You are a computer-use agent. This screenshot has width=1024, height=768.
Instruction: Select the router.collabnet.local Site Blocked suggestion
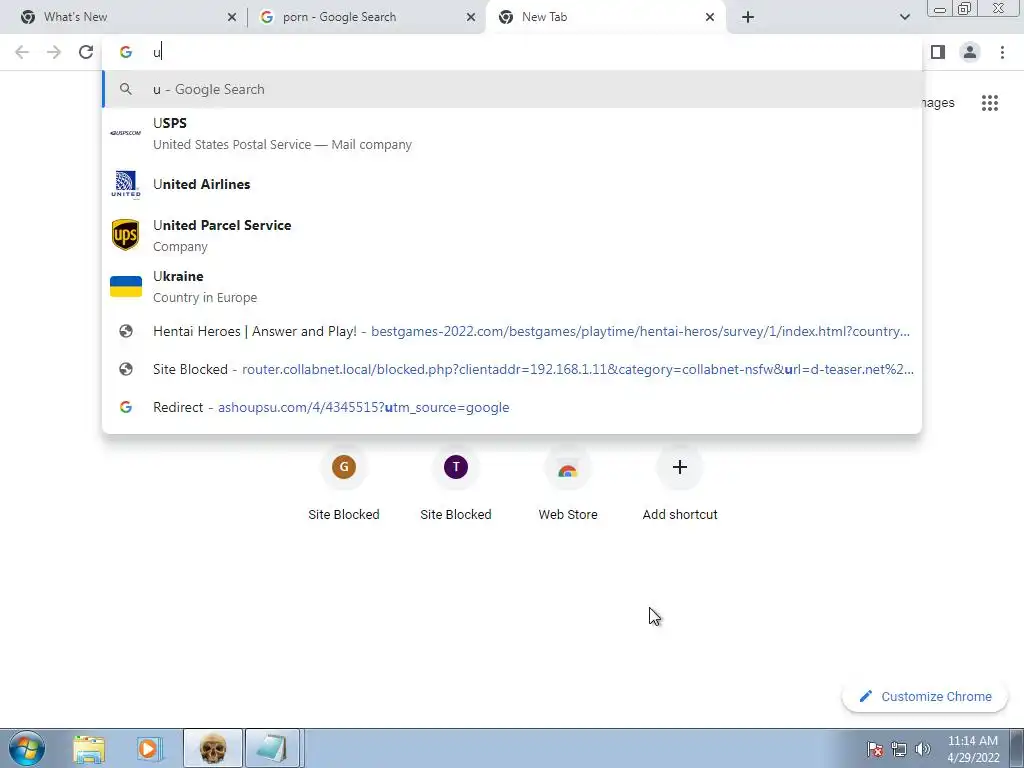point(512,369)
